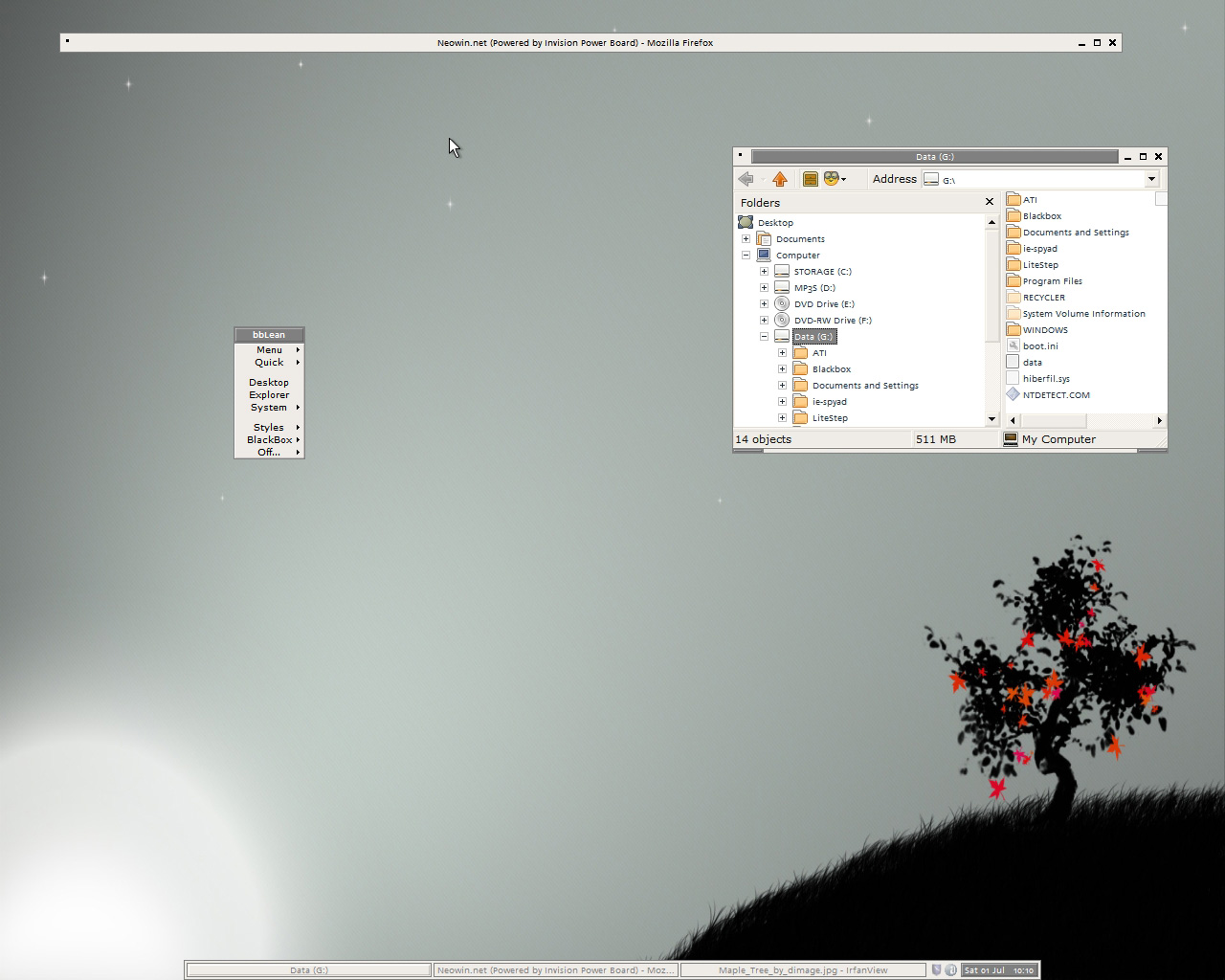Select the Data (G:) tree item

814,337
